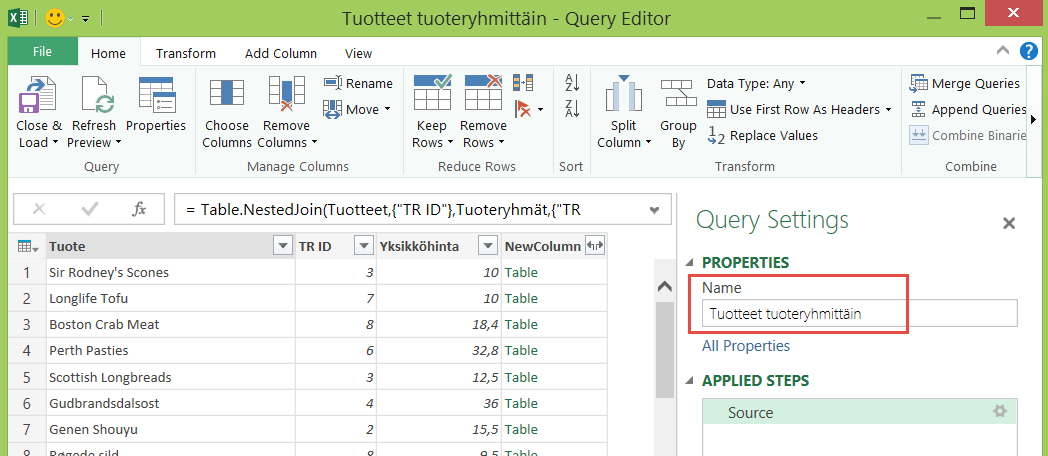This screenshot has height=456, width=1048.
Task: Switch to the Transform tab
Action: 186,53
